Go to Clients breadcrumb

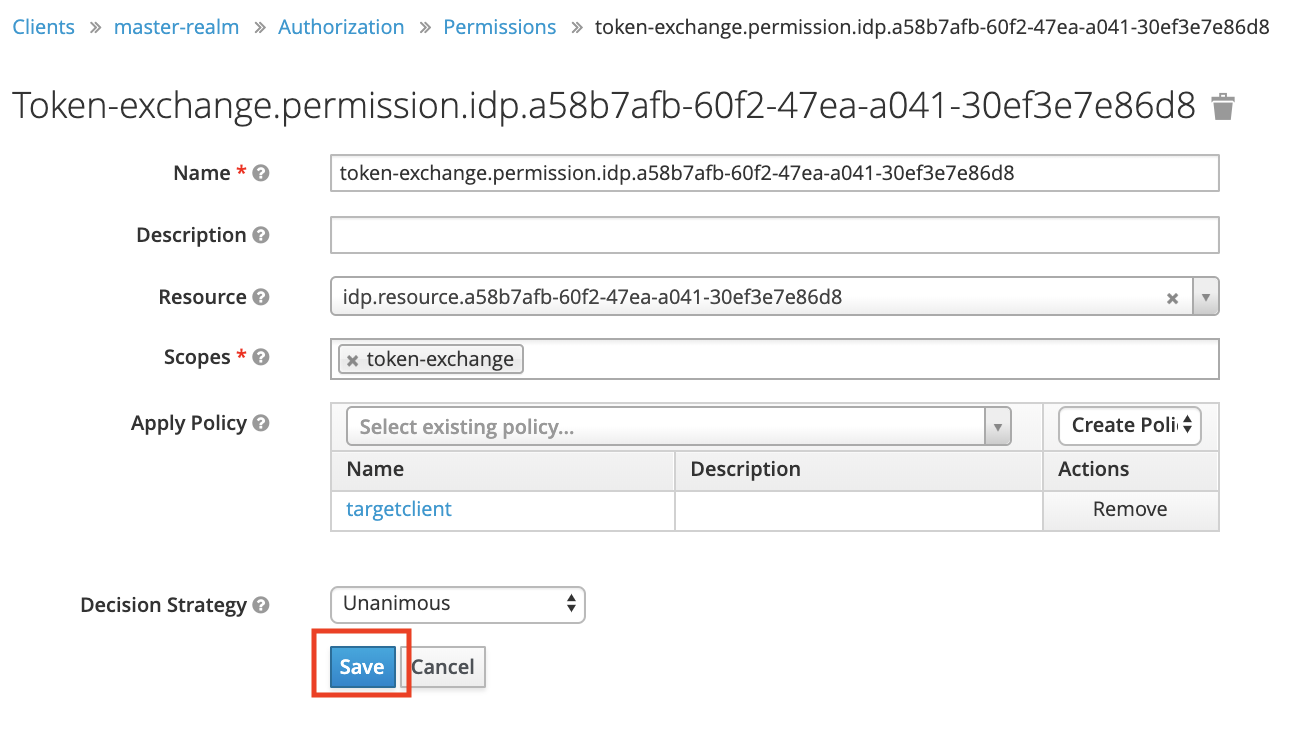43,27
